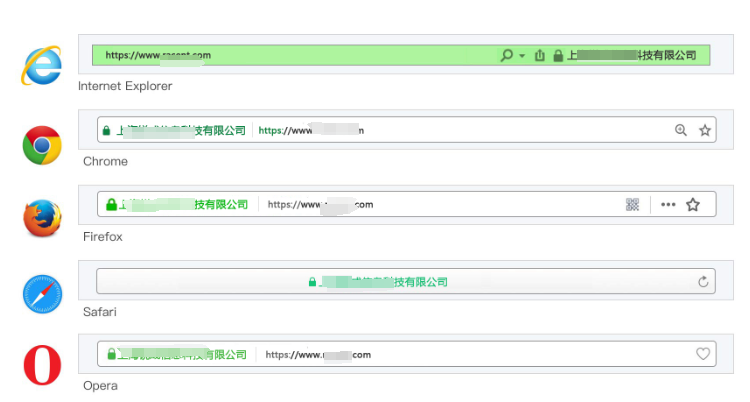This screenshot has width=750, height=402.
Task: Click the green padlock in Opera address bar
Action: tap(111, 354)
